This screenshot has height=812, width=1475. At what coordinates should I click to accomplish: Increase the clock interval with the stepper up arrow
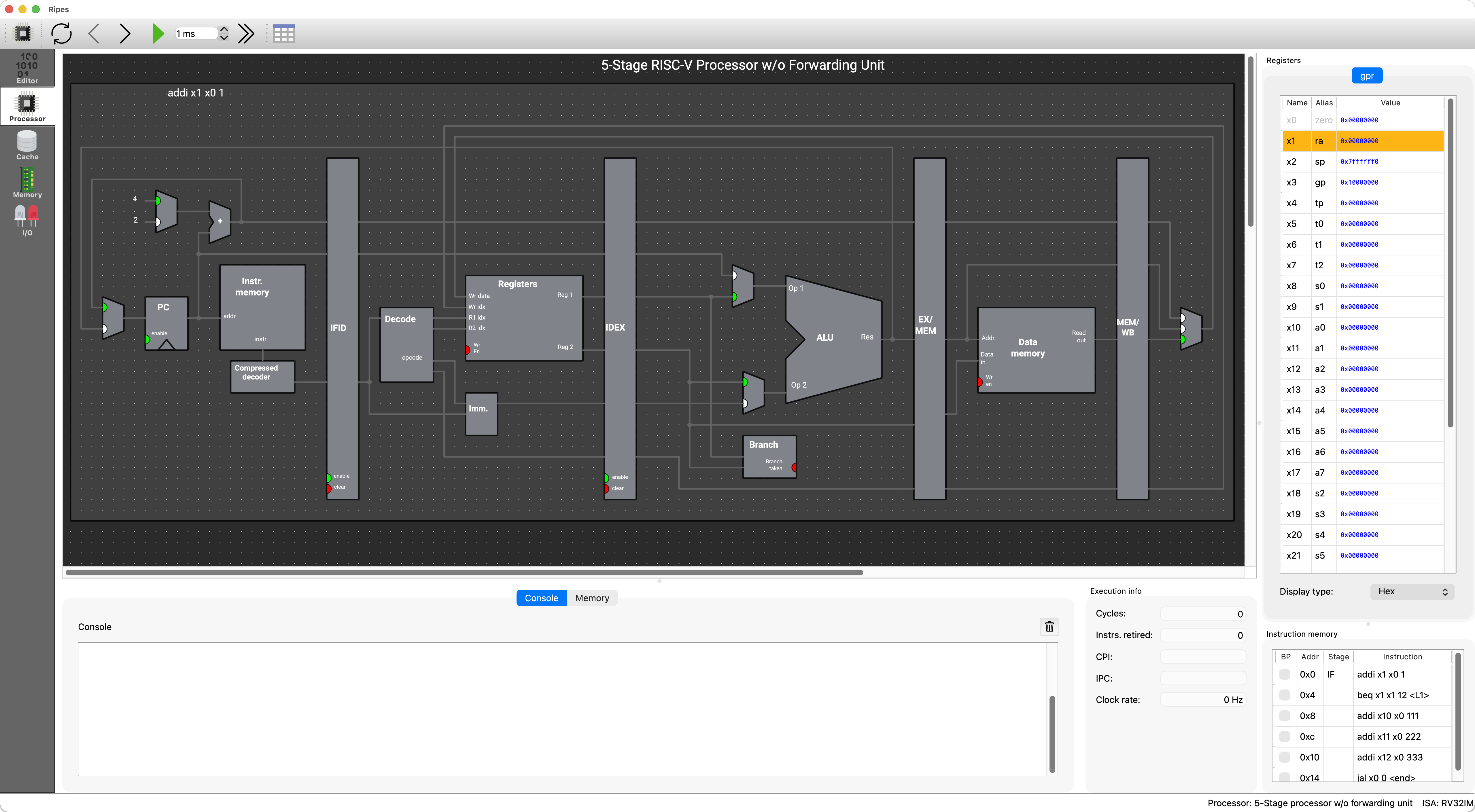coord(224,29)
